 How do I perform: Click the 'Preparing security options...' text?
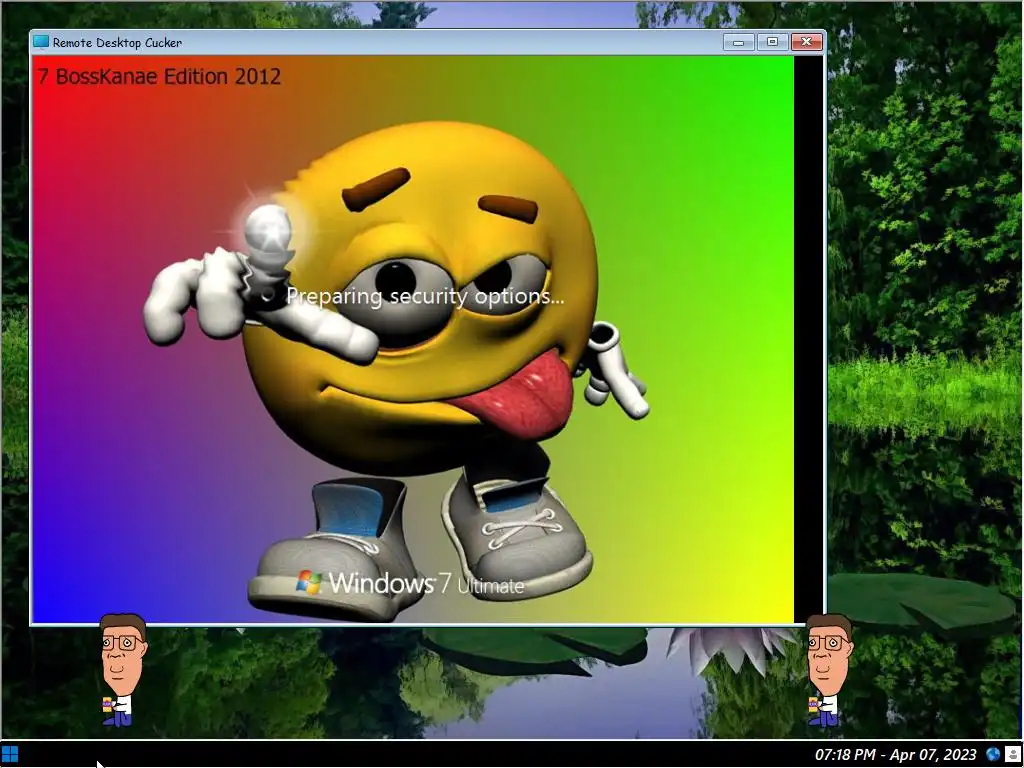coord(425,296)
